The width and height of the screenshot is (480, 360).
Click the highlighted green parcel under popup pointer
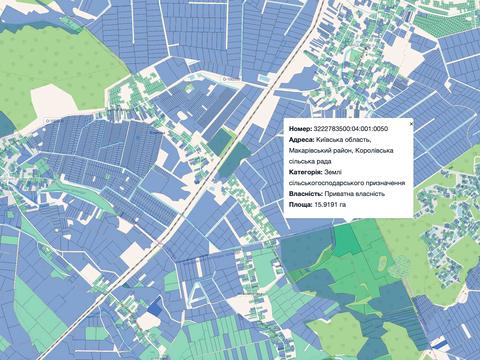click(346, 238)
